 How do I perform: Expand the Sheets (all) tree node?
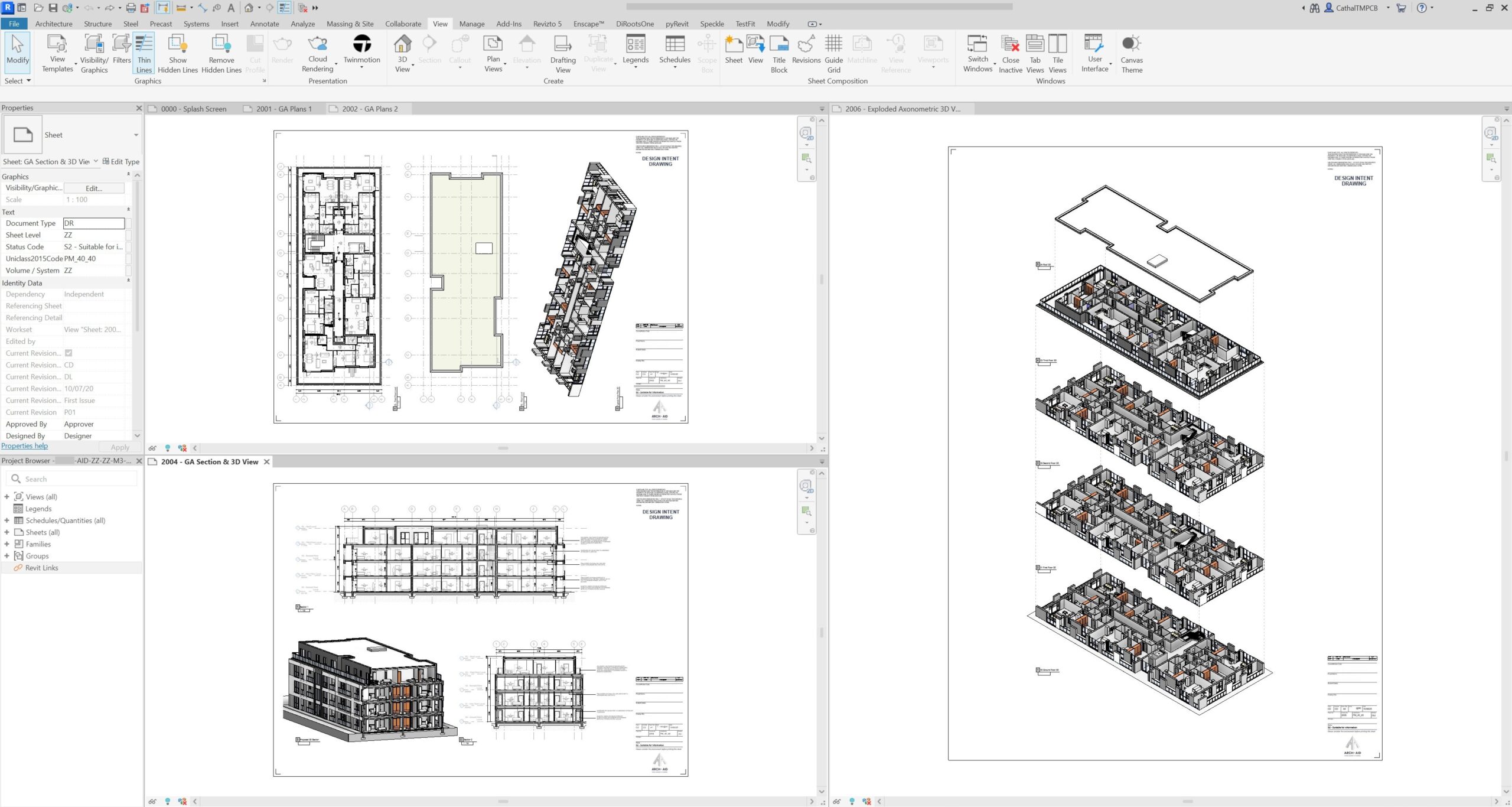click(6, 532)
